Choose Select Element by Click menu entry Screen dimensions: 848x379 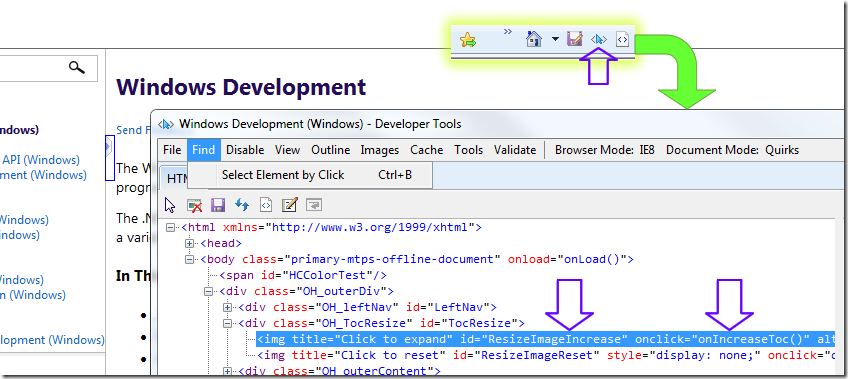pos(310,175)
